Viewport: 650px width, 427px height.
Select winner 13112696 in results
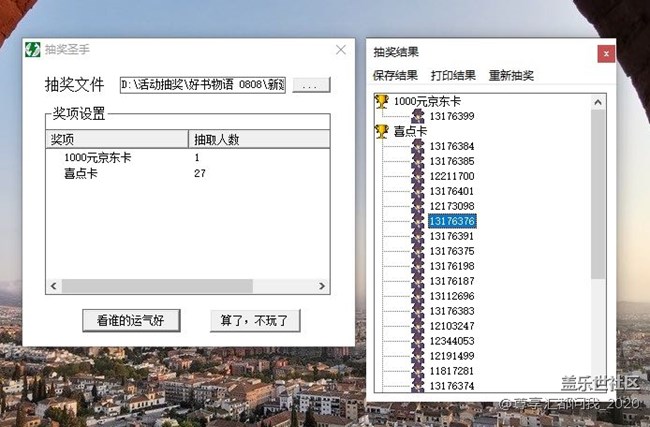click(x=452, y=296)
